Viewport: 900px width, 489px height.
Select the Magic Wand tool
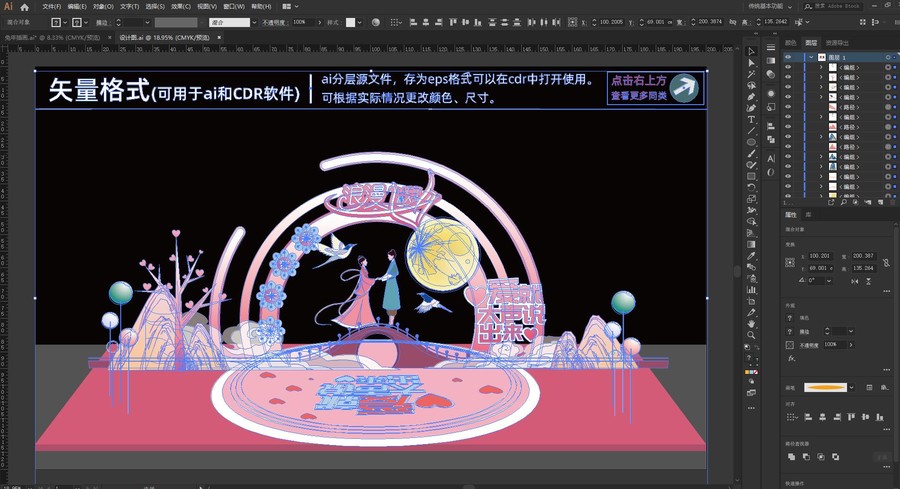(x=751, y=74)
